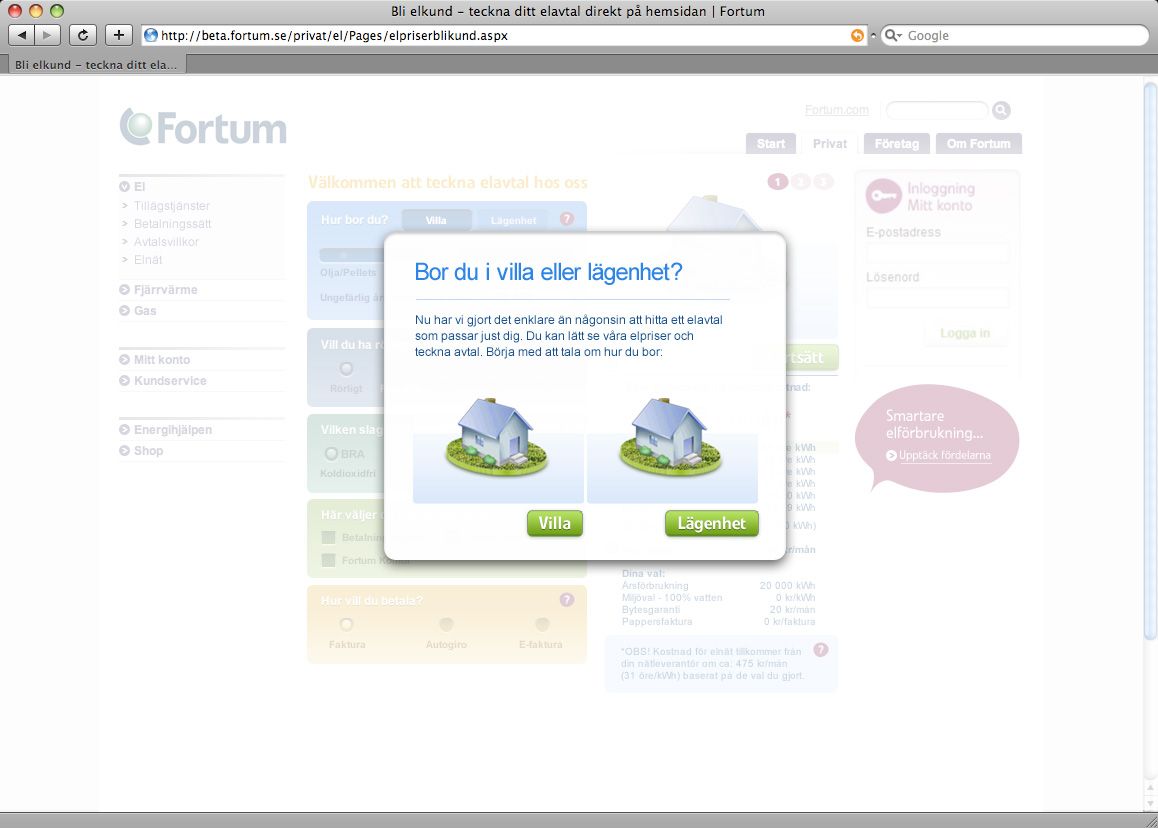Viewport: 1158px width, 828px height.
Task: Tick the Betalning checkbox
Action: [329, 538]
